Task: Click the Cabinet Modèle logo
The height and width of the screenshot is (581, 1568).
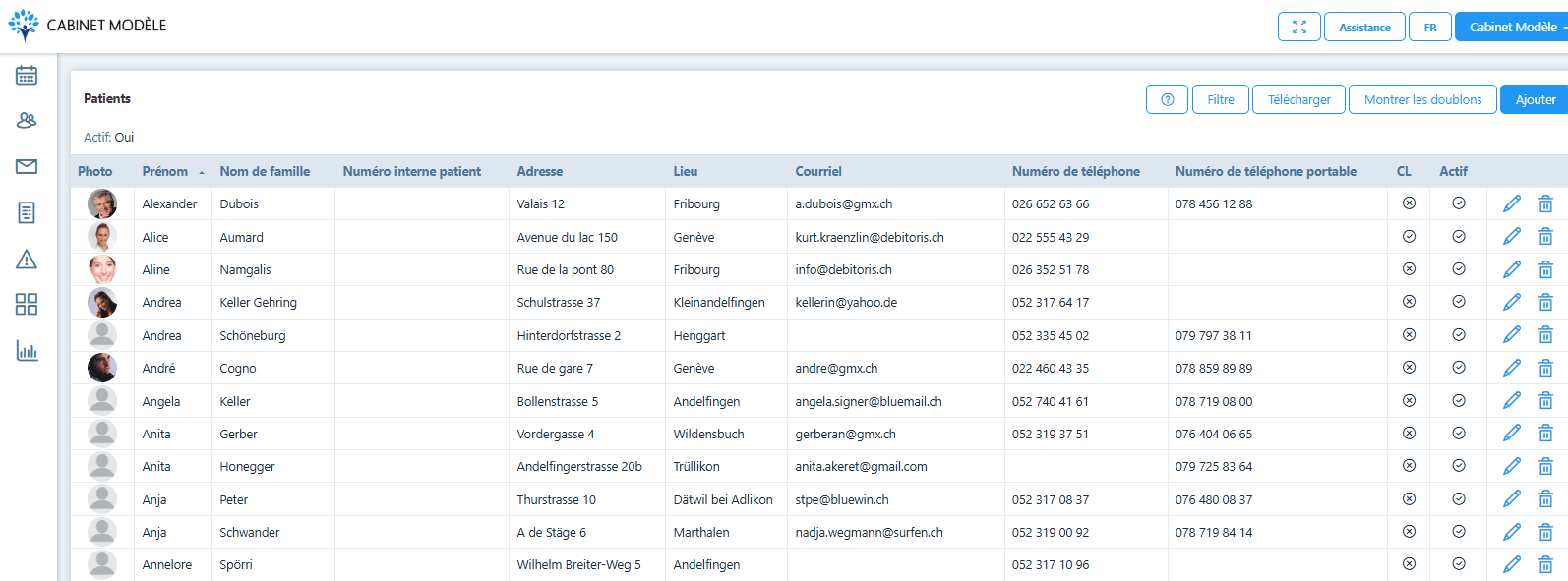Action: coord(88,26)
